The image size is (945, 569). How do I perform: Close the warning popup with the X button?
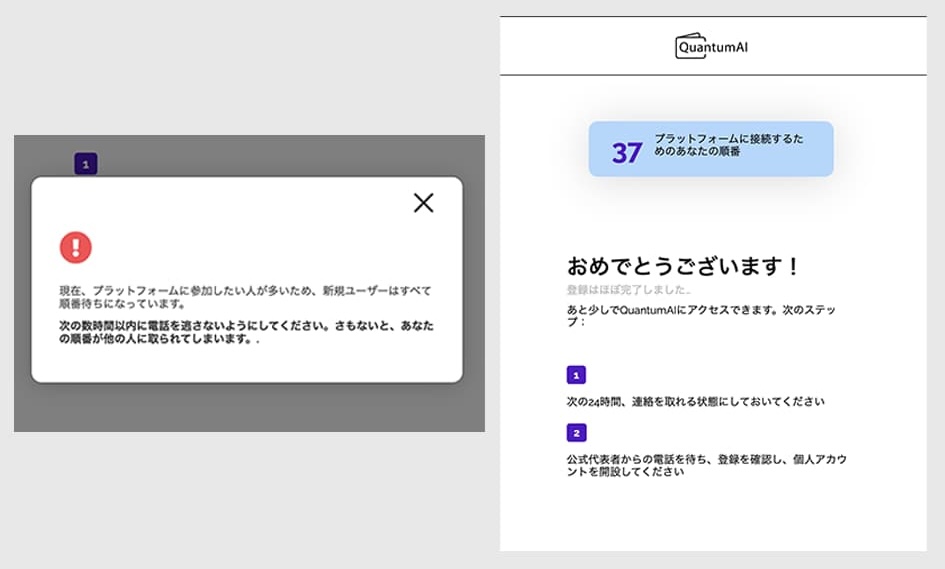(x=423, y=203)
